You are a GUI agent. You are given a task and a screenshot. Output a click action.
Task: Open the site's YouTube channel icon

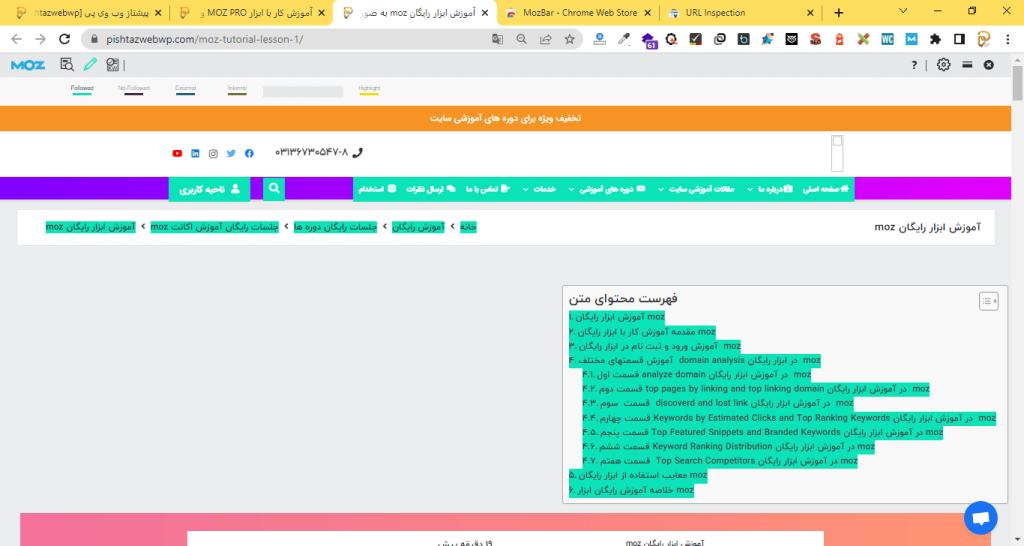(x=177, y=153)
